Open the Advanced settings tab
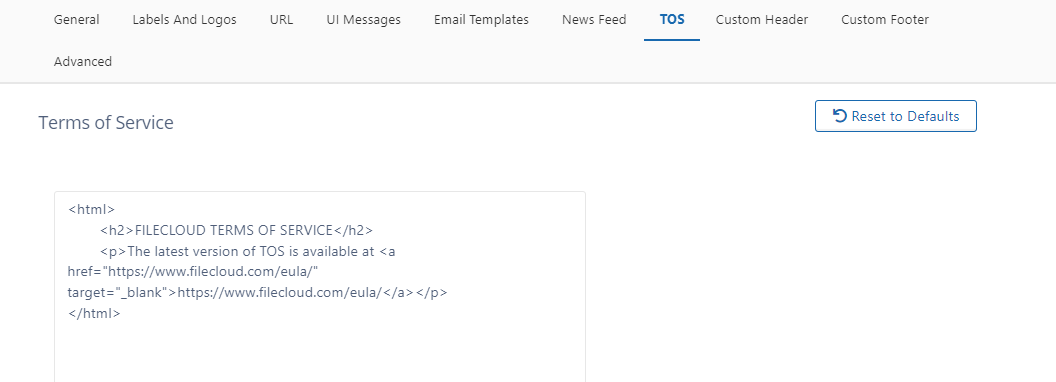 [x=83, y=61]
